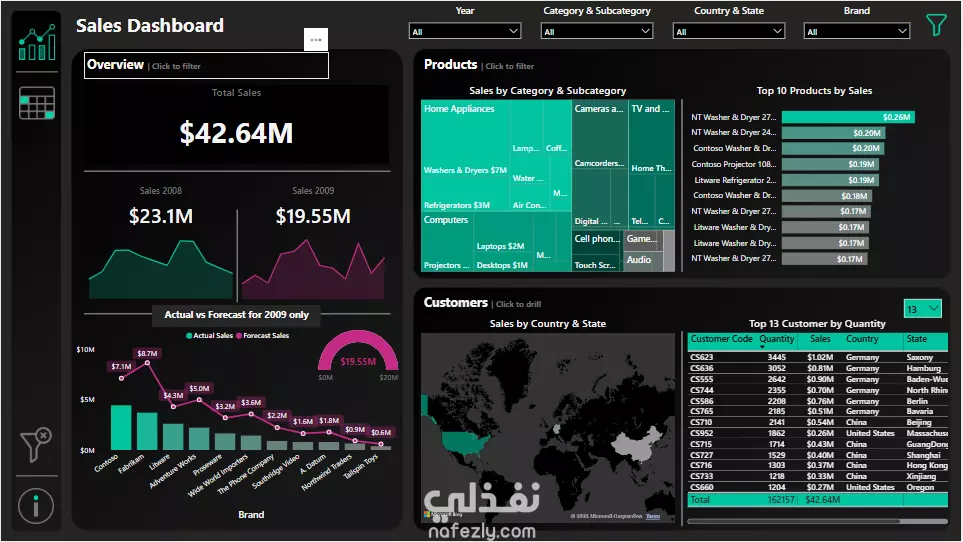Click the Total Sales $42.64M card
Image resolution: width=963 pixels, height=542 pixels.
[x=236, y=125]
